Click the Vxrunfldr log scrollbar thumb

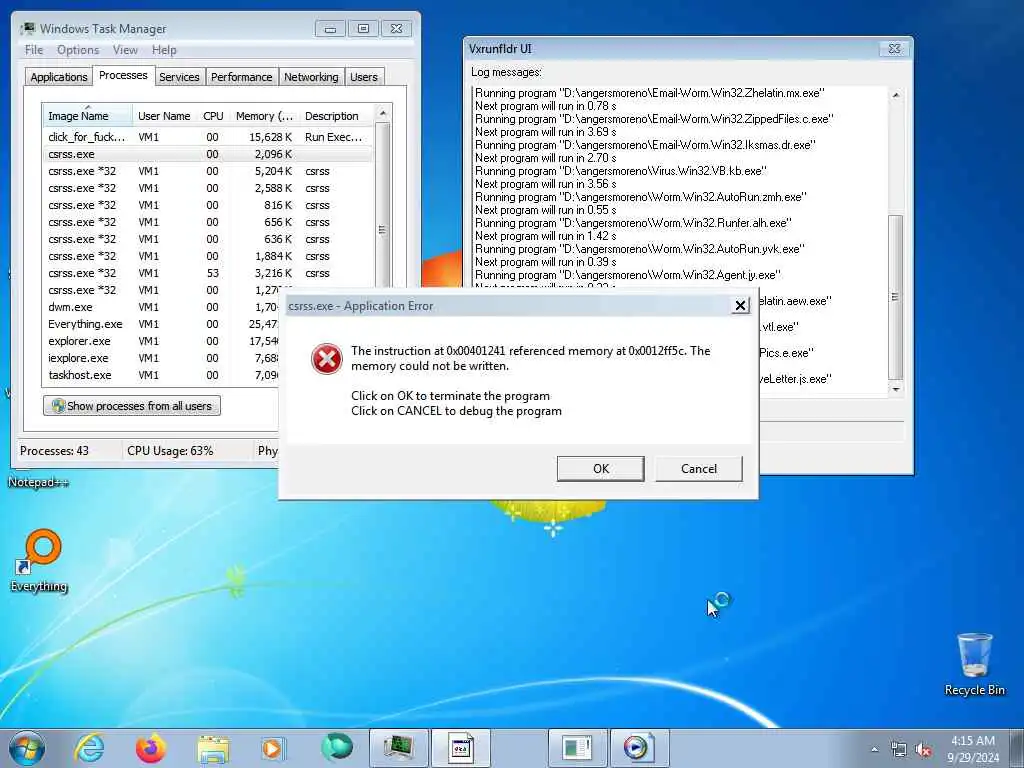(x=895, y=296)
